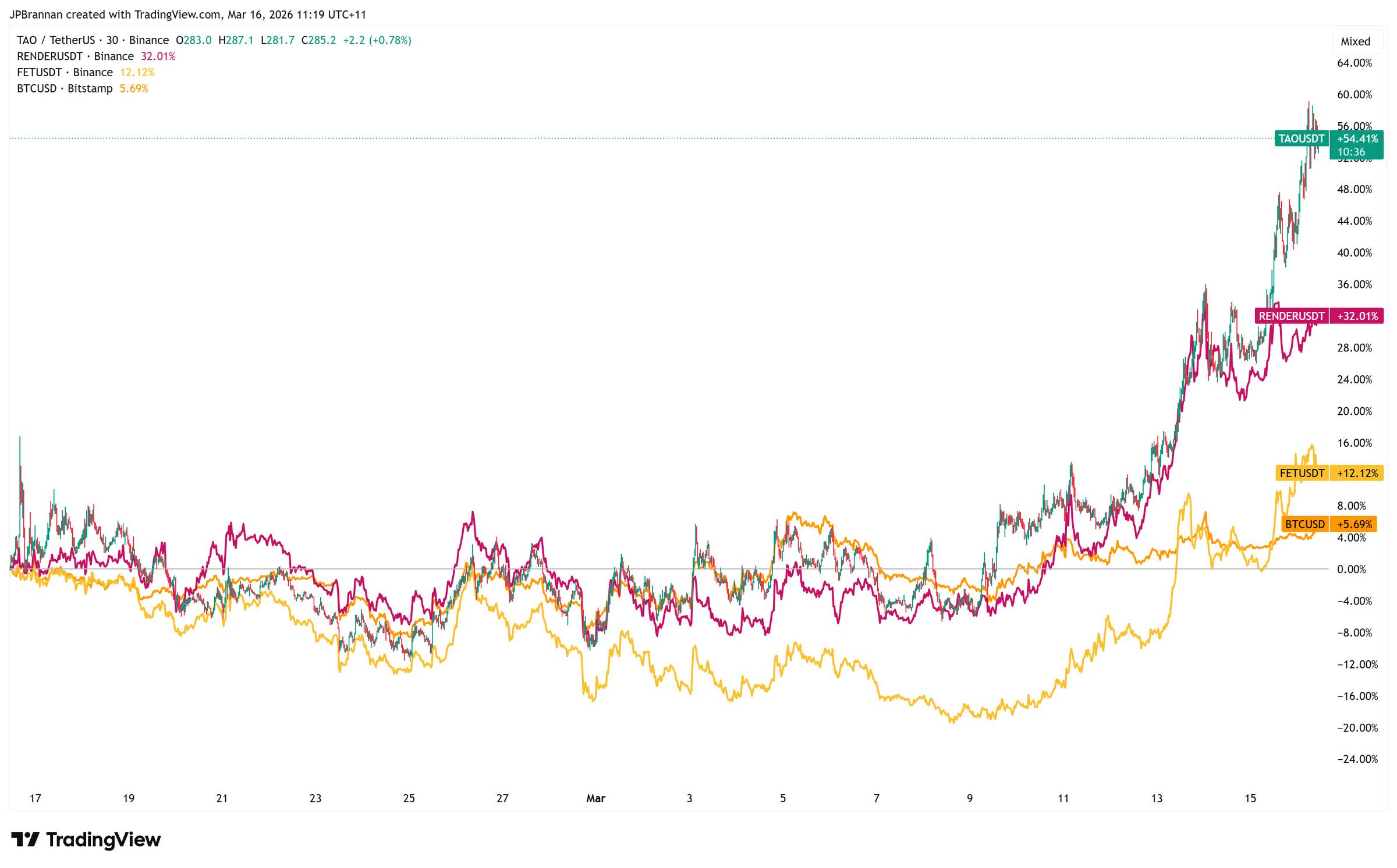
Task: Click the orange BTCUSD price-axis tag
Action: click(1304, 524)
